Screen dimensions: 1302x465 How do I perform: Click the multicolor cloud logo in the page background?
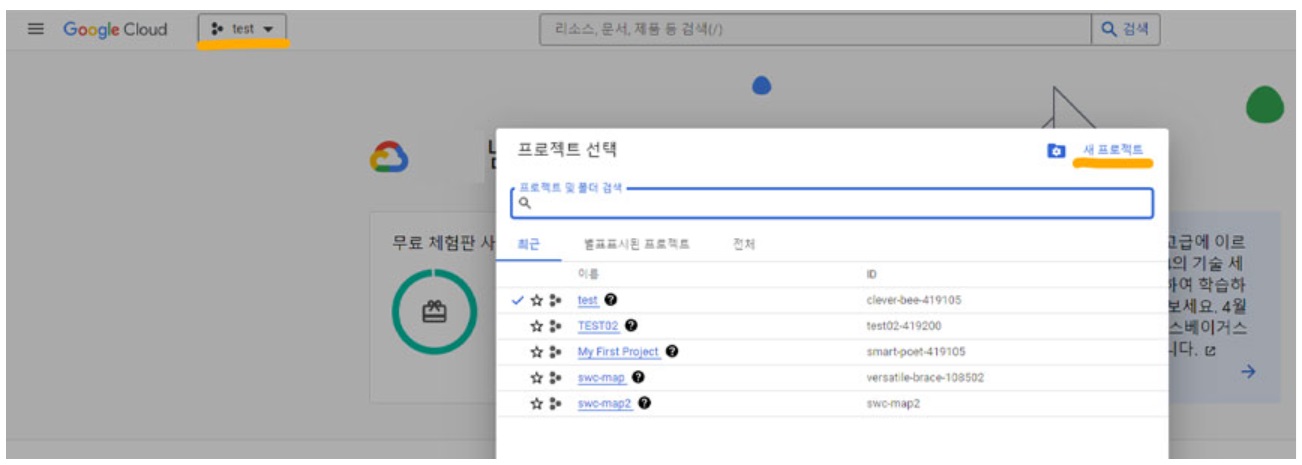click(x=388, y=157)
